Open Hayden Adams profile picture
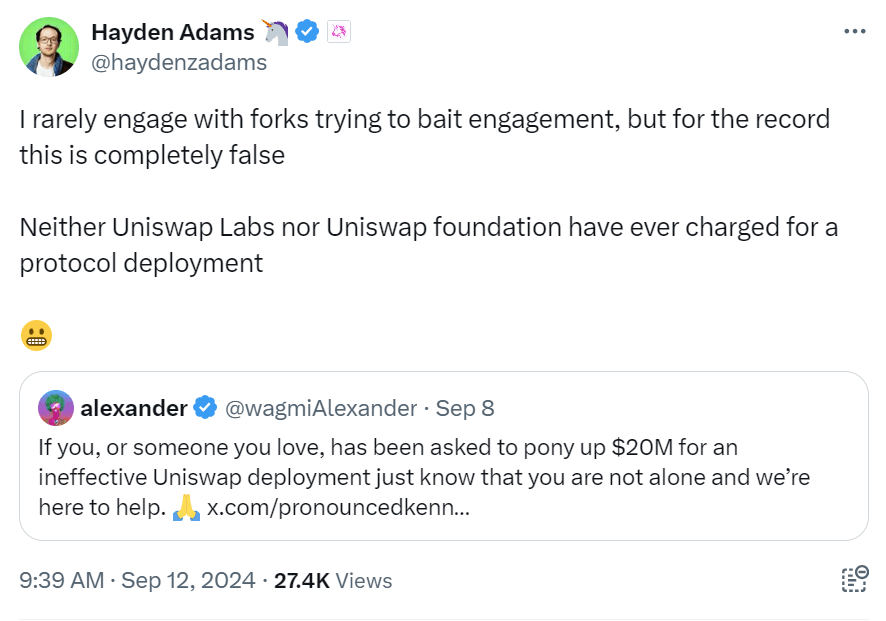This screenshot has height=621, width=886. click(x=48, y=47)
